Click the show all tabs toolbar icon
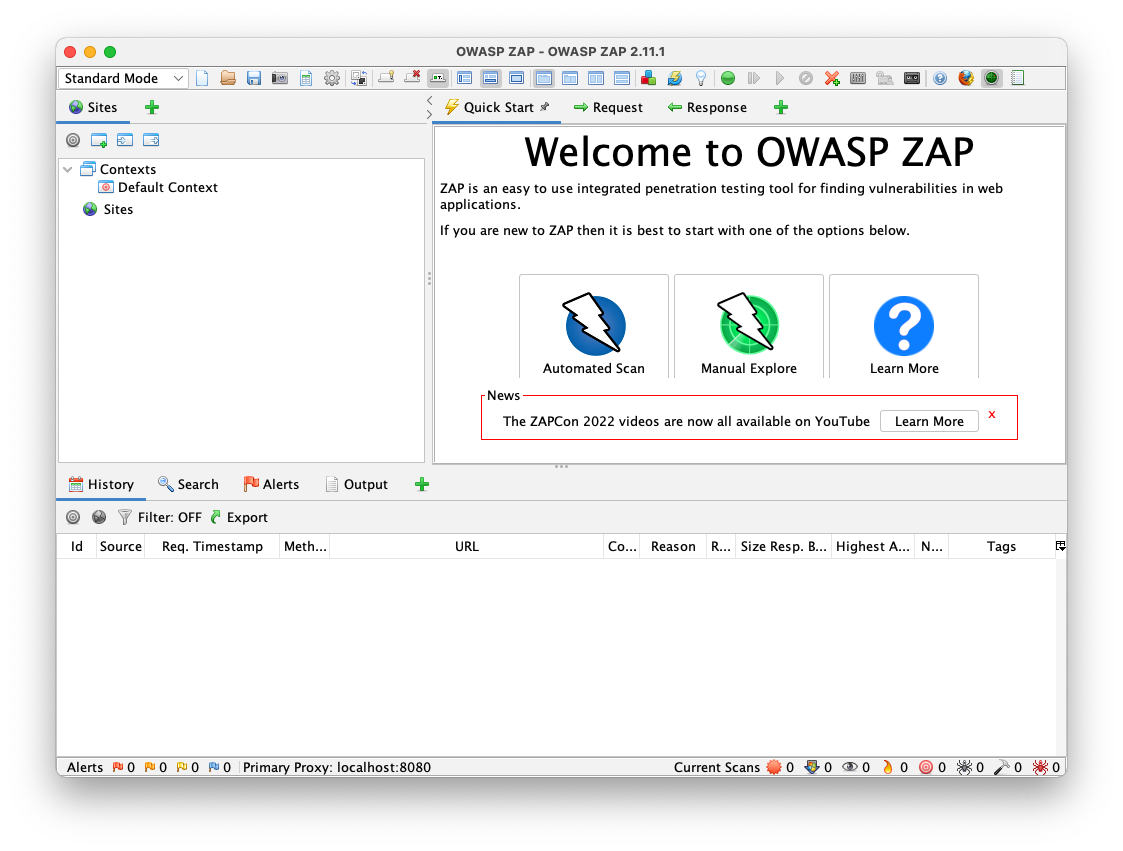 tap(387, 77)
